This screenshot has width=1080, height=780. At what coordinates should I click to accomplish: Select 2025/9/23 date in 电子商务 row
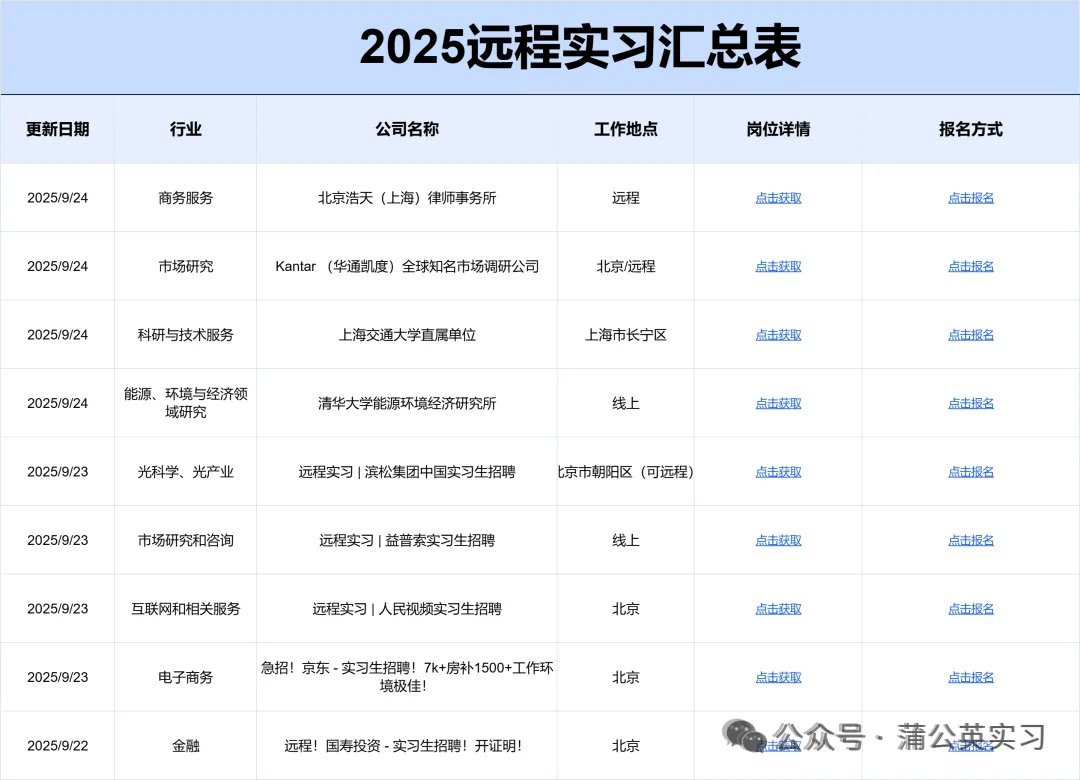tap(58, 677)
